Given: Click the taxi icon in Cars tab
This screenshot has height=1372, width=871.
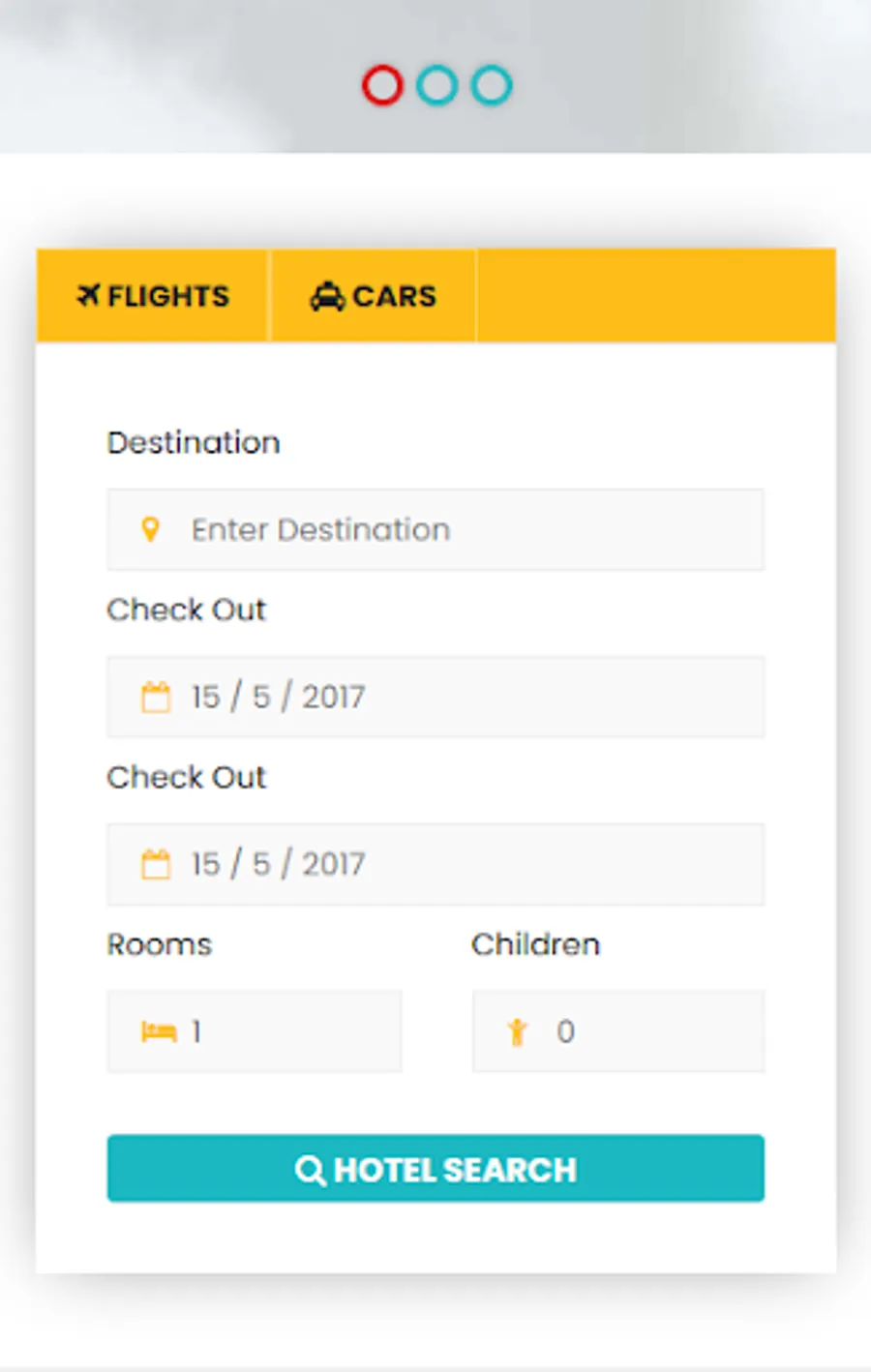Looking at the screenshot, I should pos(327,295).
